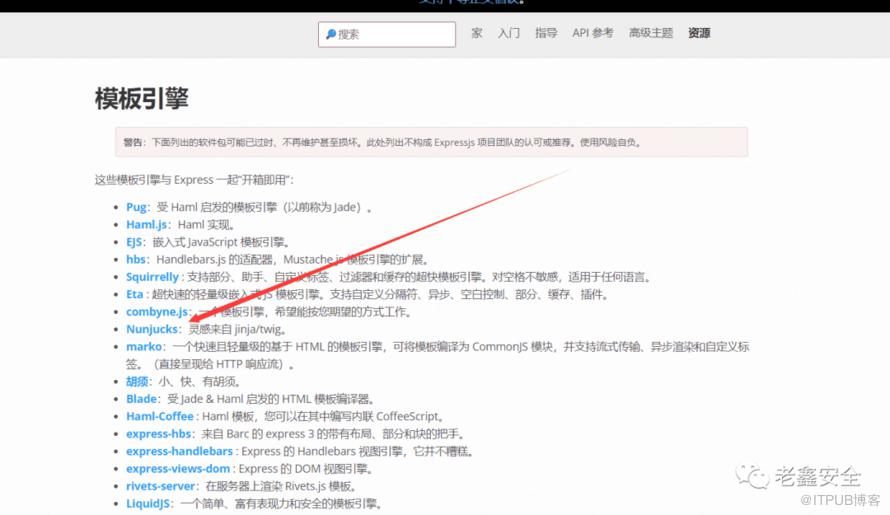Open the Haml.js link

coord(146,225)
